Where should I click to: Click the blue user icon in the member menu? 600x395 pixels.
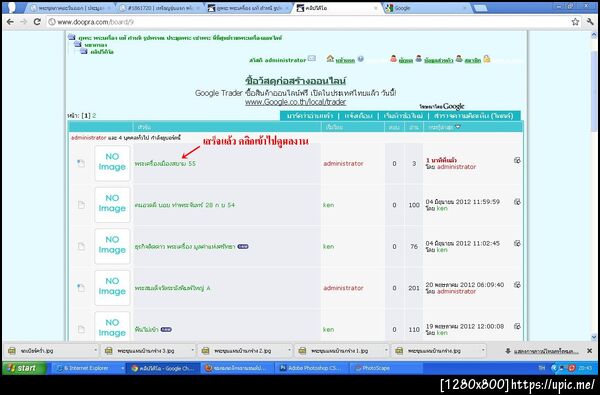coord(419,59)
